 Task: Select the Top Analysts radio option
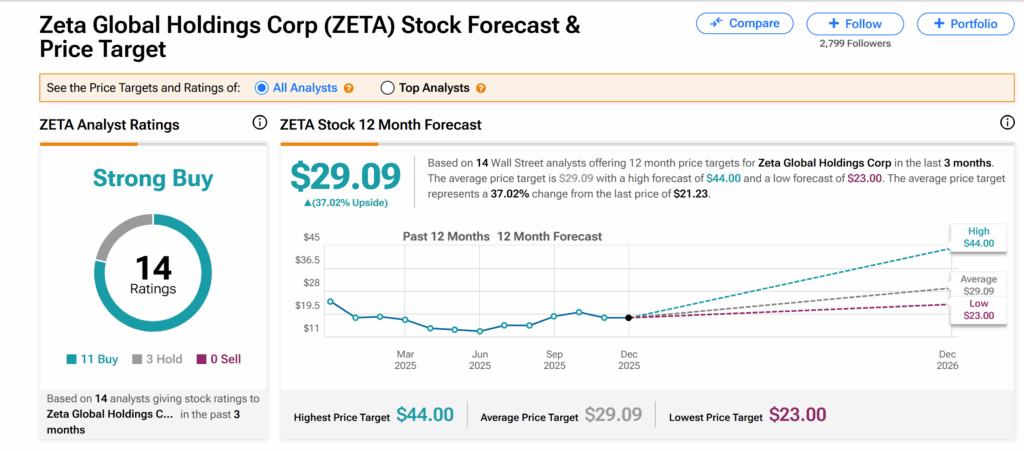(x=388, y=88)
